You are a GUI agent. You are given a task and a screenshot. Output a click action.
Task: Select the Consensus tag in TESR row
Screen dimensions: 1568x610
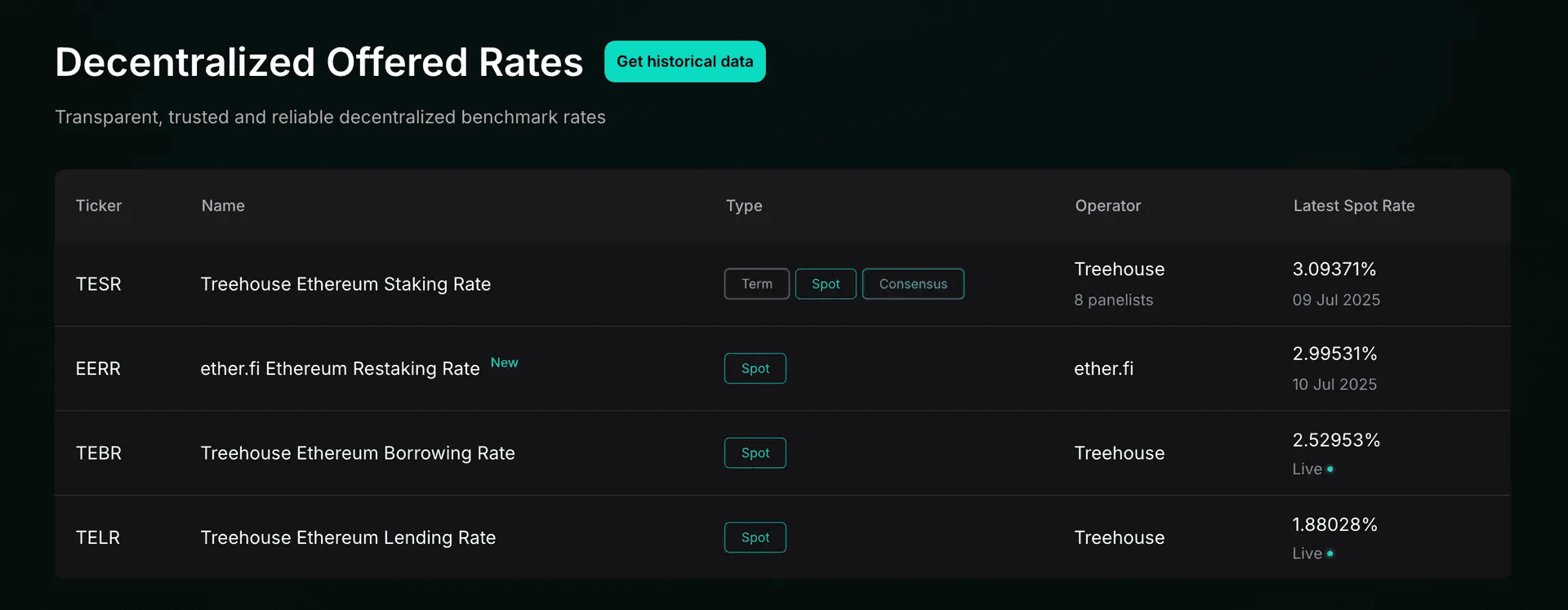(913, 284)
